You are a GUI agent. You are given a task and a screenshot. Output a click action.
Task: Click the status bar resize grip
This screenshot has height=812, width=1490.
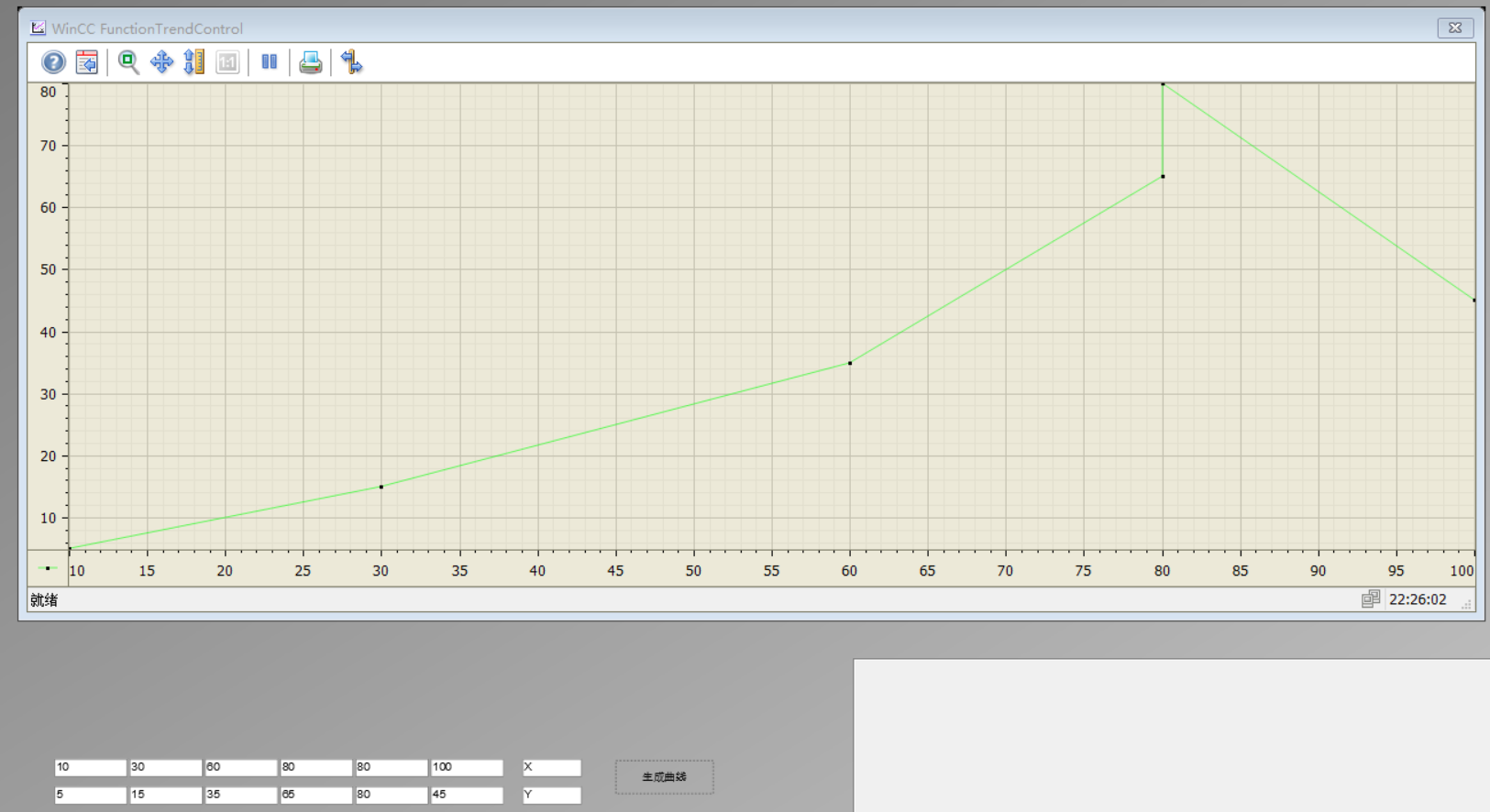point(1466,604)
